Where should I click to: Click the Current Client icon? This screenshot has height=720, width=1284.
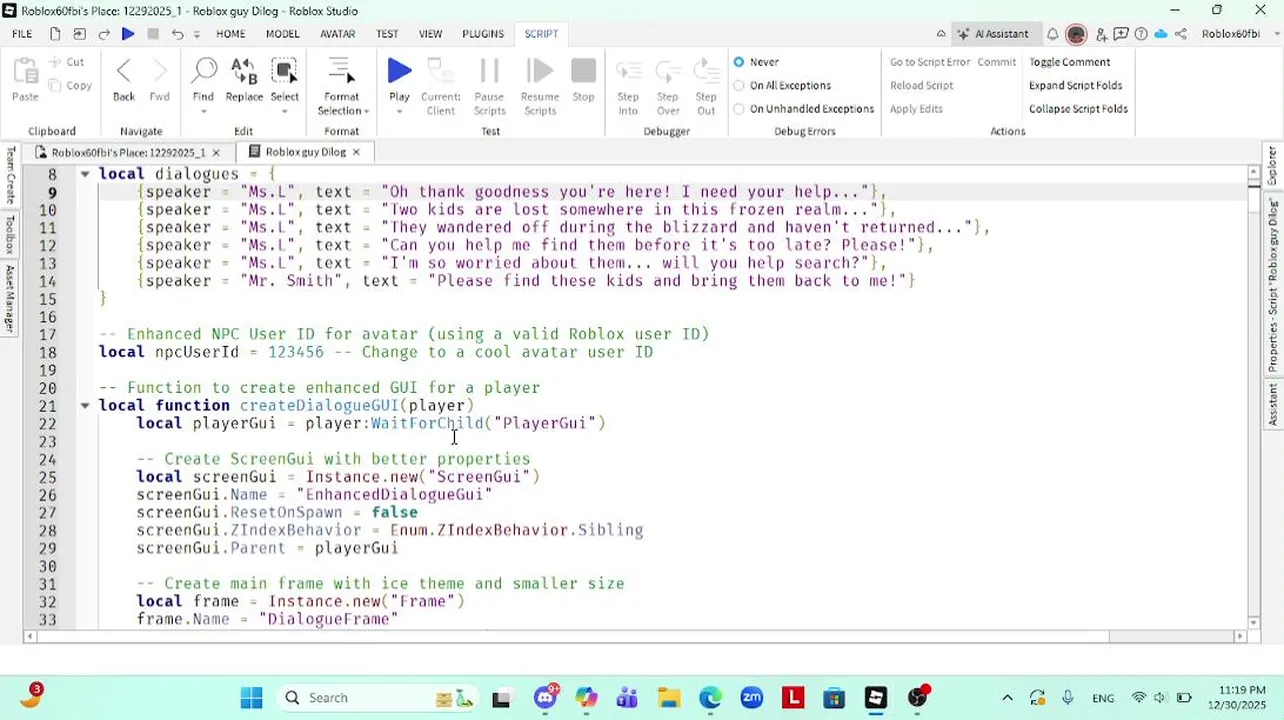pyautogui.click(x=440, y=70)
